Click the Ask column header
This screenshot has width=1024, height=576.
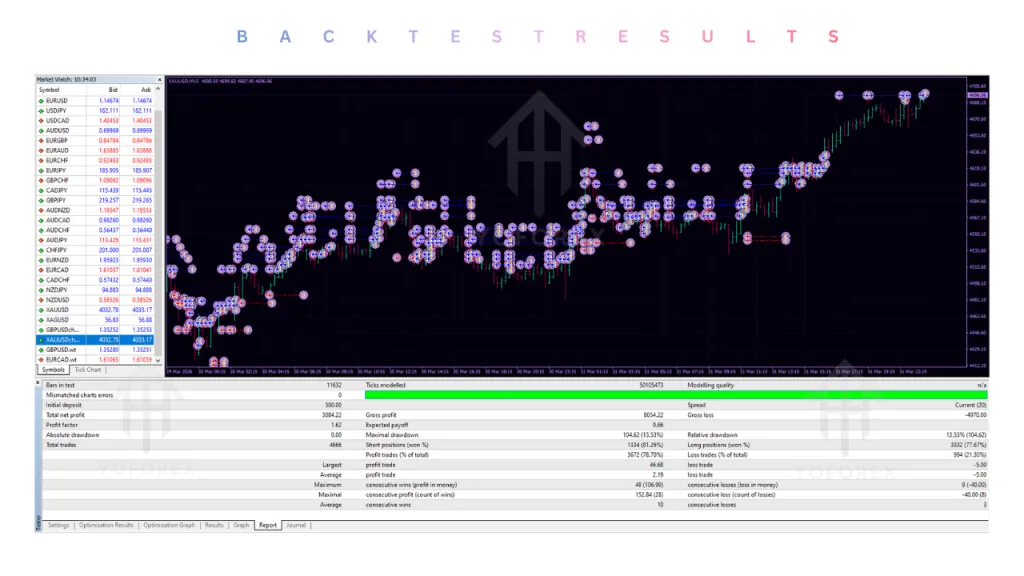tap(146, 90)
